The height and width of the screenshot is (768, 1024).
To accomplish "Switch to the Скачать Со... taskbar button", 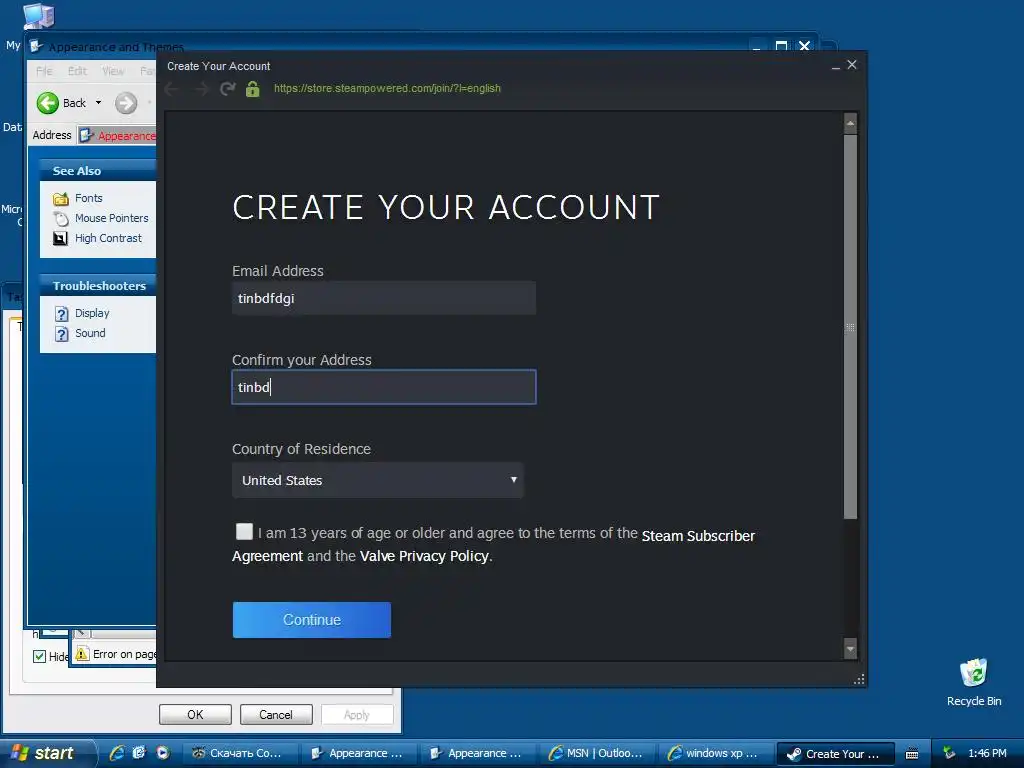I will tap(240, 754).
